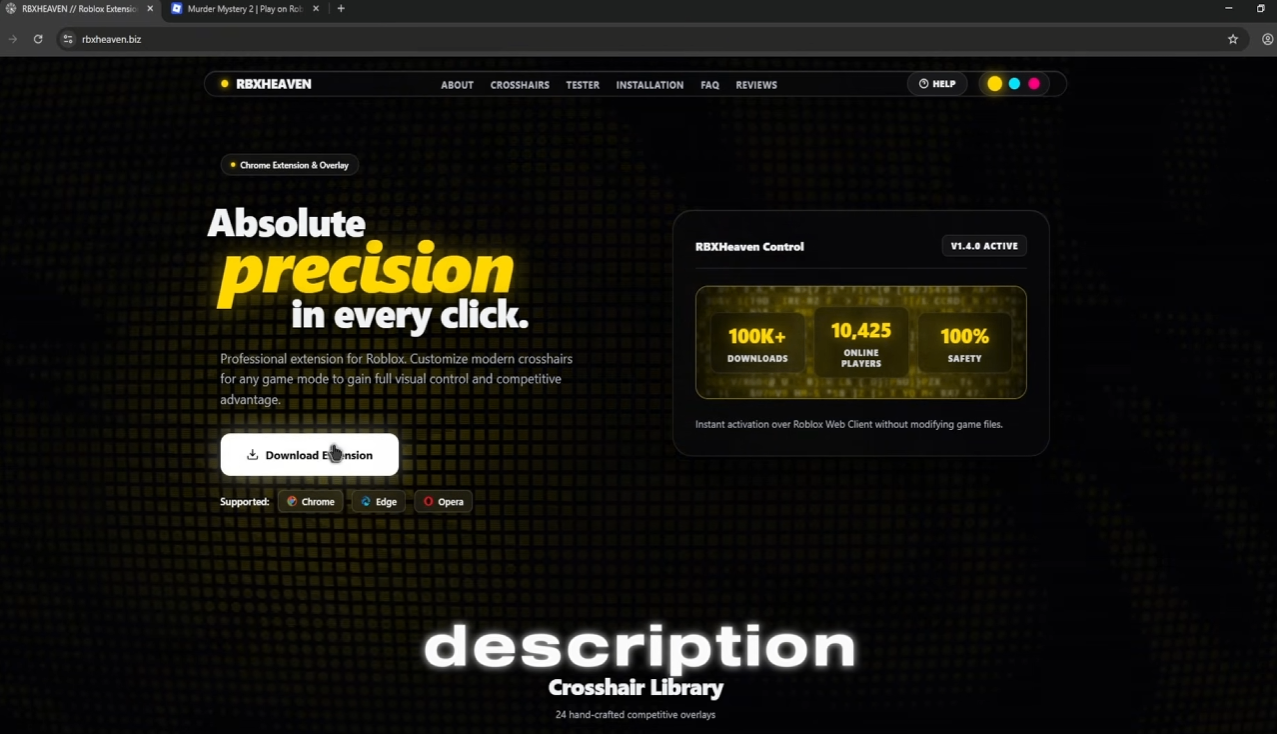The width and height of the screenshot is (1277, 734).
Task: Open the REVIEWS nav link
Action: point(756,85)
